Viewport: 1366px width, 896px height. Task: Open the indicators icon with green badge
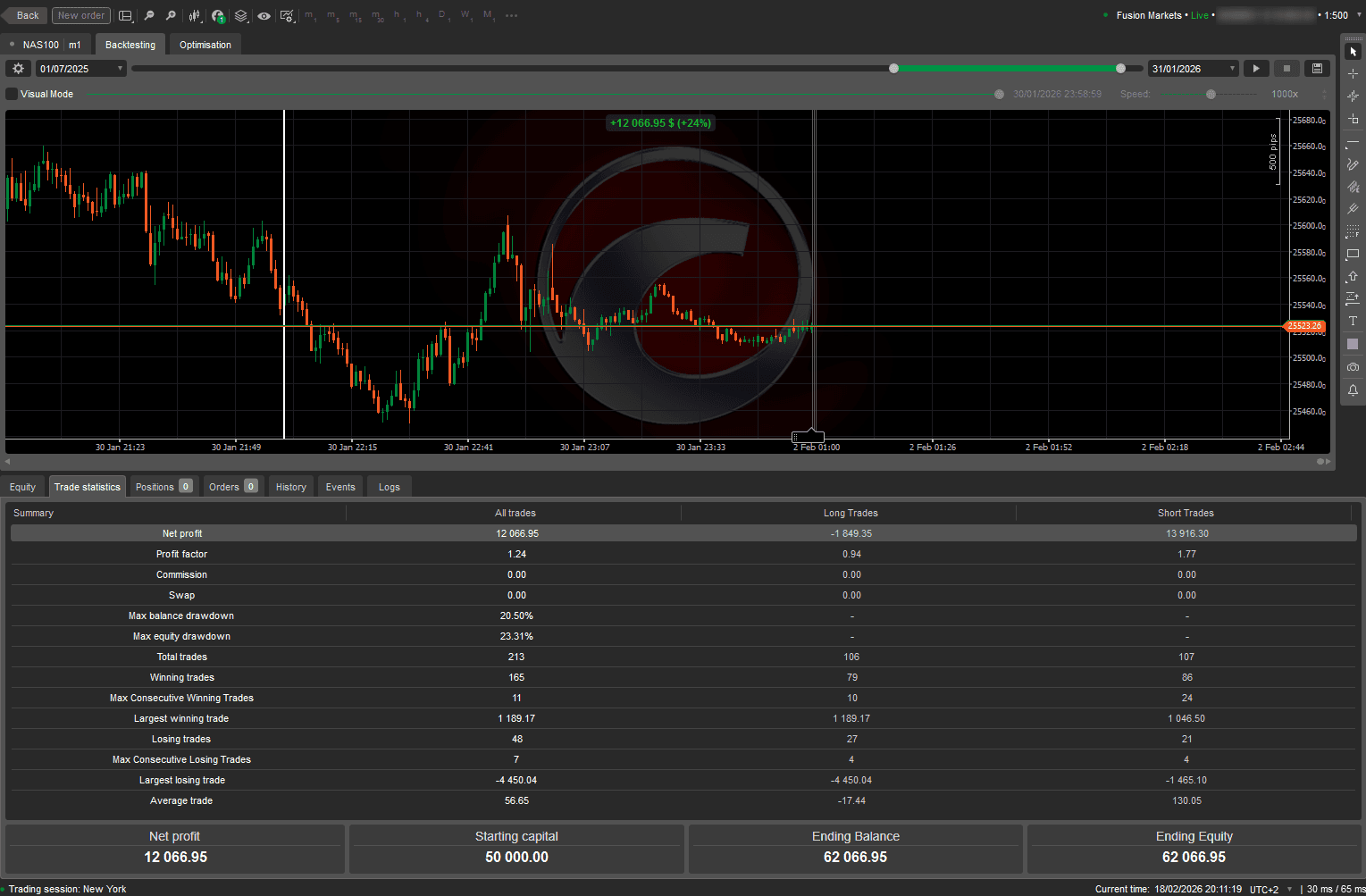tap(217, 15)
